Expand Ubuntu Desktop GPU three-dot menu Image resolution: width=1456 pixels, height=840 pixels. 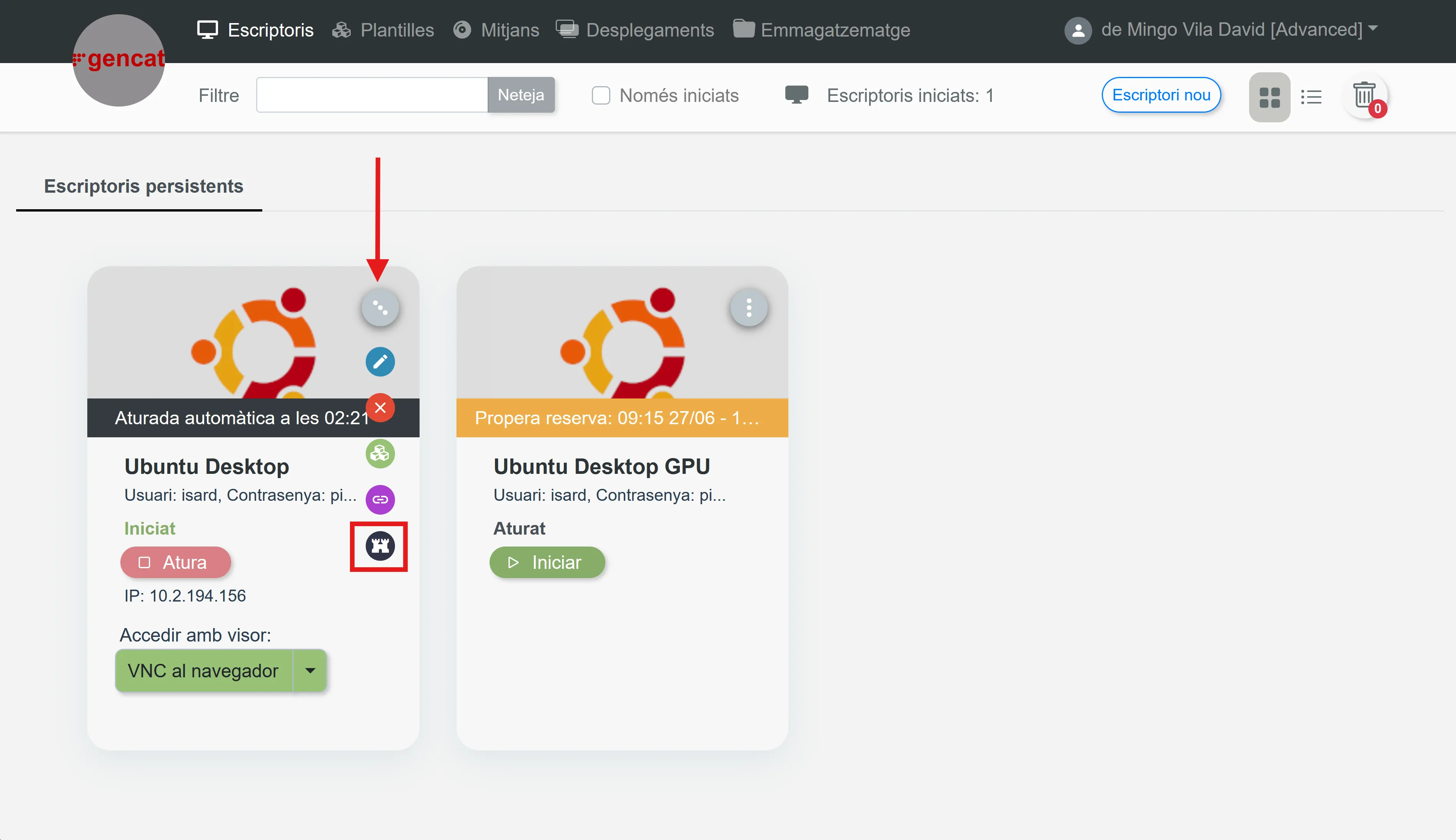tap(749, 308)
